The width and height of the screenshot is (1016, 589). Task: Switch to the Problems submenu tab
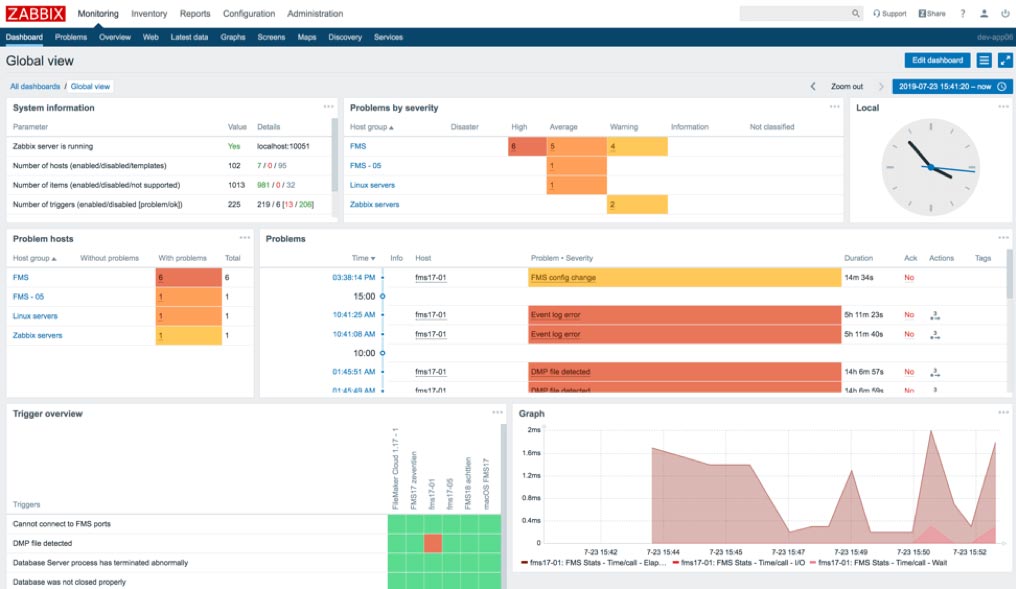(x=71, y=37)
